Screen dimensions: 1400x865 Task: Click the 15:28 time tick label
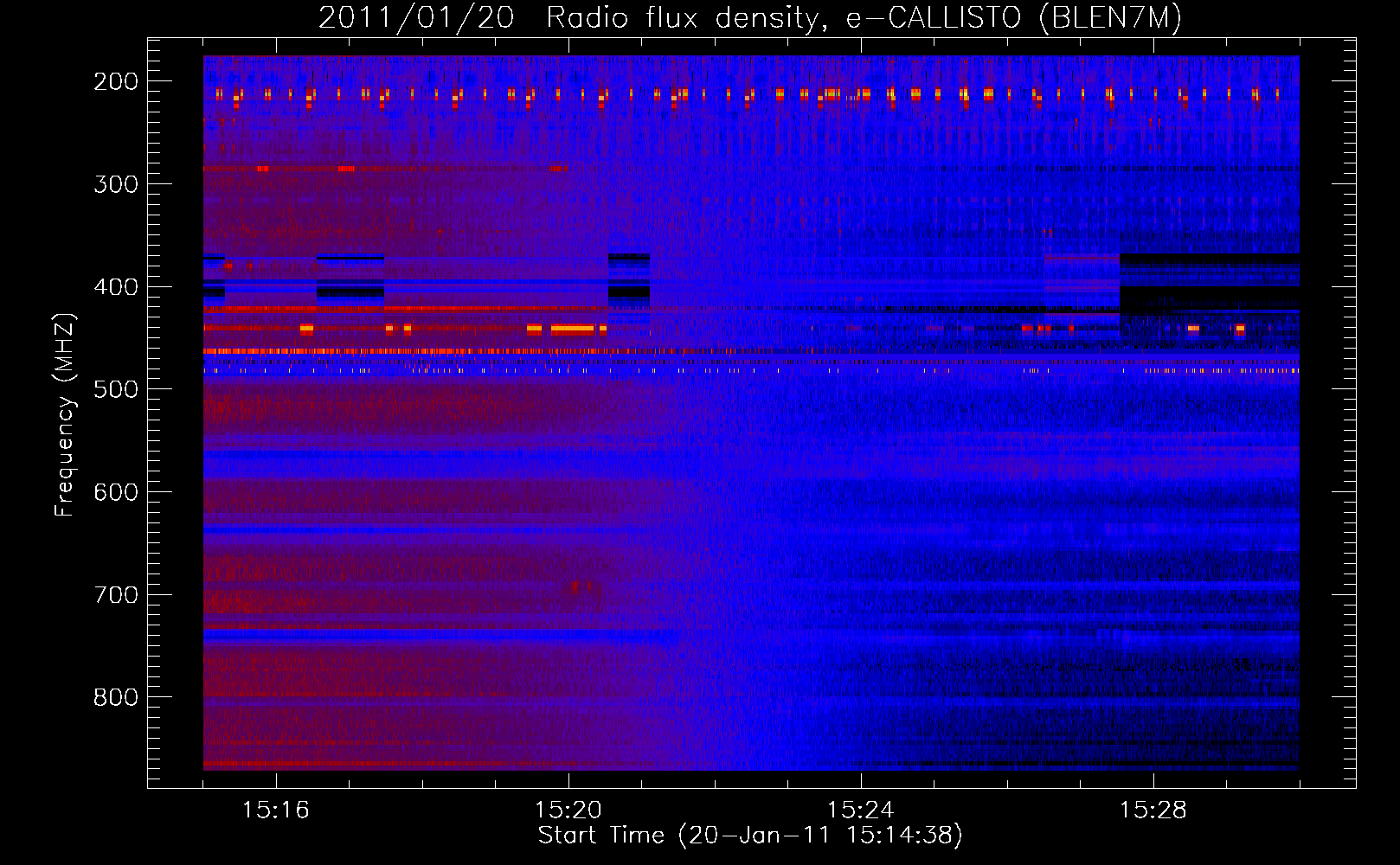(x=1153, y=811)
